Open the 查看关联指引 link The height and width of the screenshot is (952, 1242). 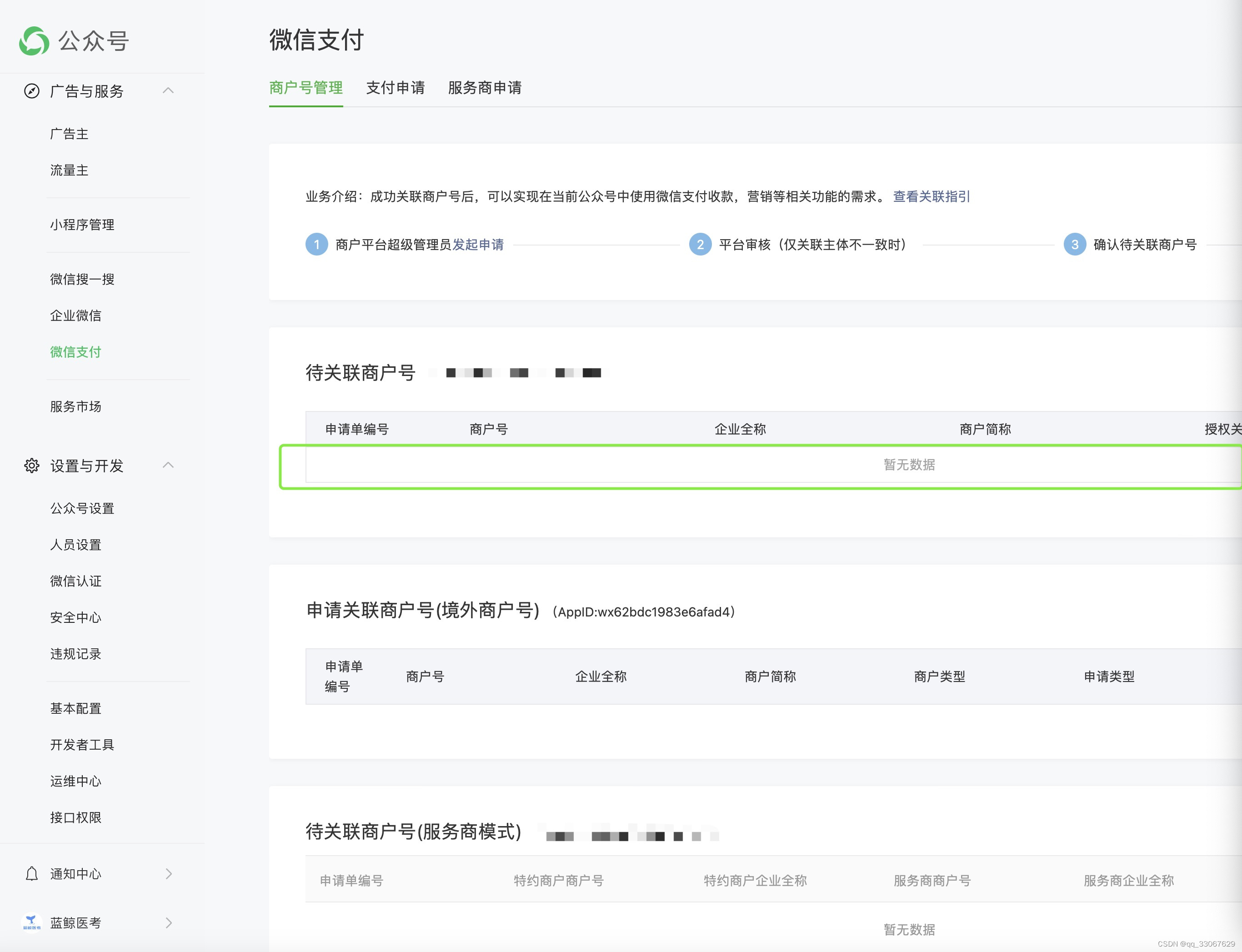click(x=931, y=197)
